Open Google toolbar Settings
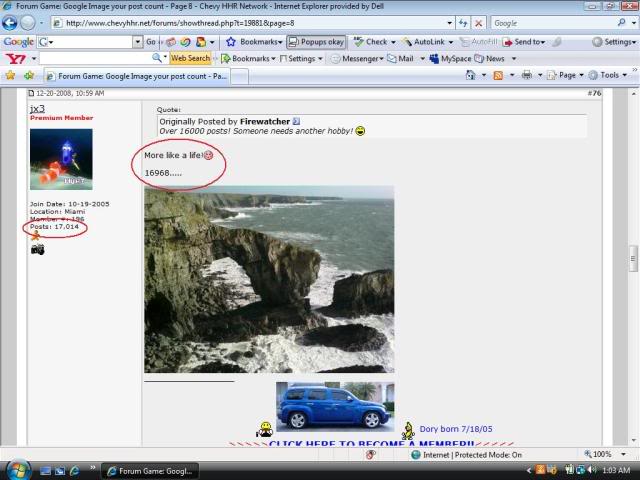Screen dimensions: 640x480 click(614, 42)
